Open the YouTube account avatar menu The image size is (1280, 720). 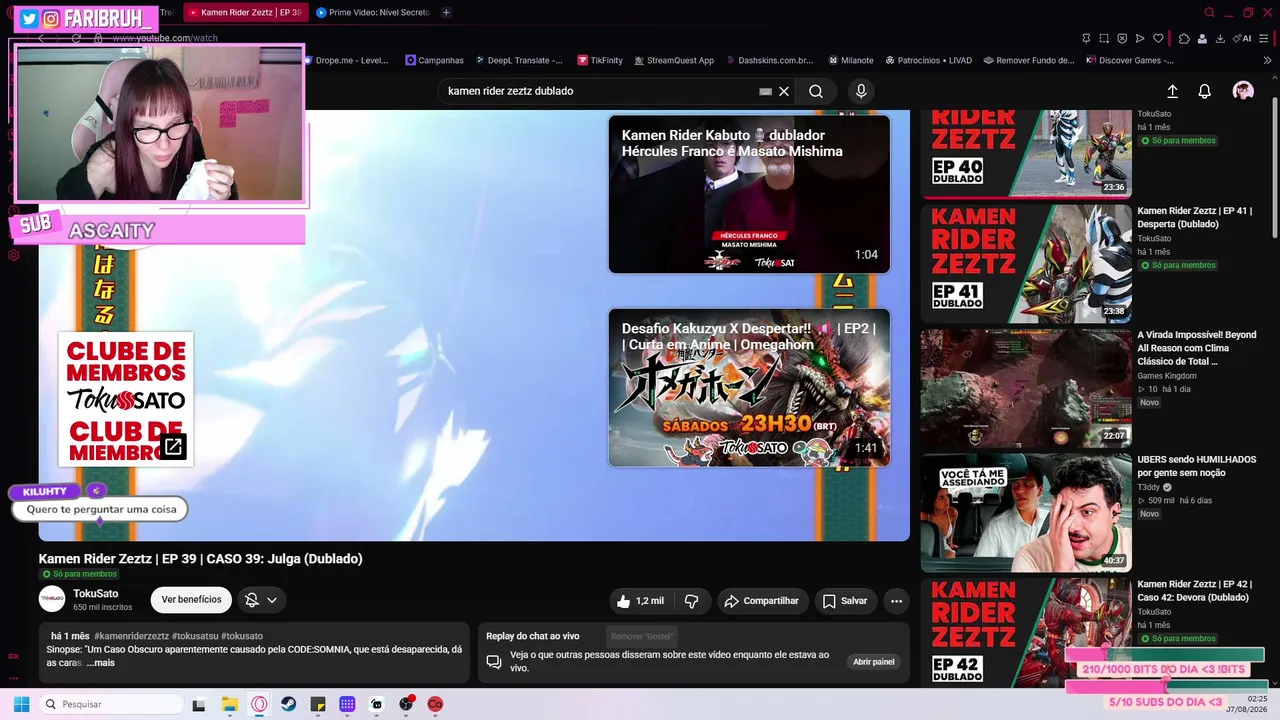coord(1243,91)
